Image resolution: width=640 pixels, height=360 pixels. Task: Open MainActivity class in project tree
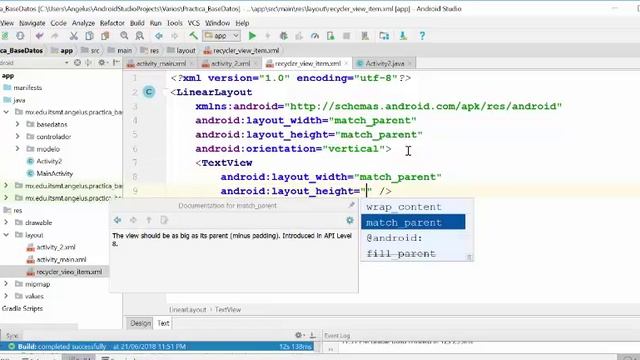pyautogui.click(x=55, y=173)
